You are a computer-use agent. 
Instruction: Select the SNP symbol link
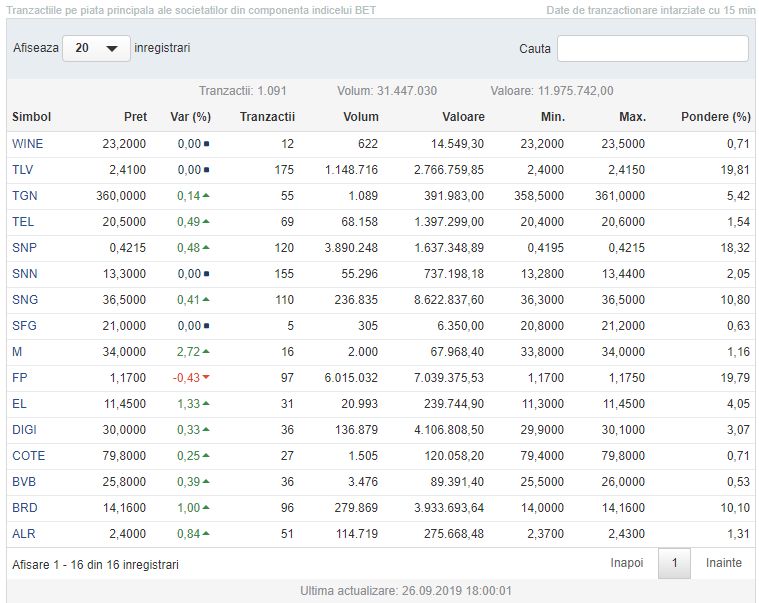click(24, 248)
